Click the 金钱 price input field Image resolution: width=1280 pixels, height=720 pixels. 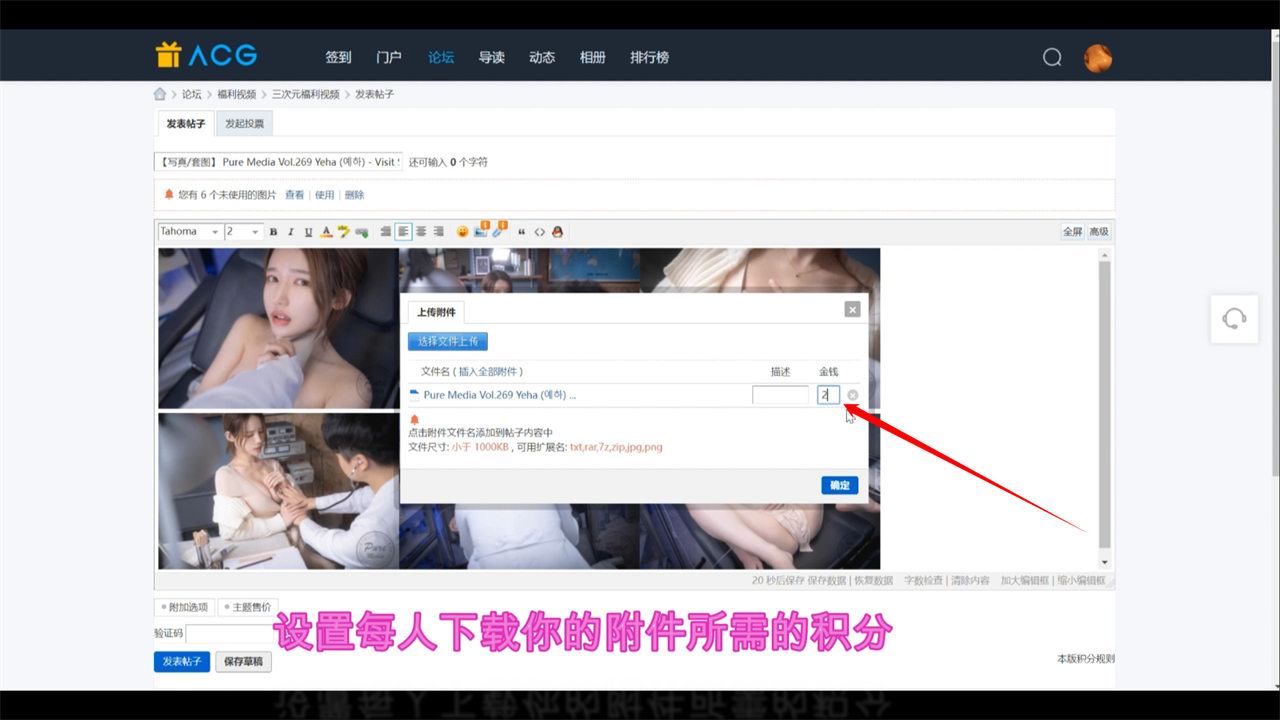828,395
